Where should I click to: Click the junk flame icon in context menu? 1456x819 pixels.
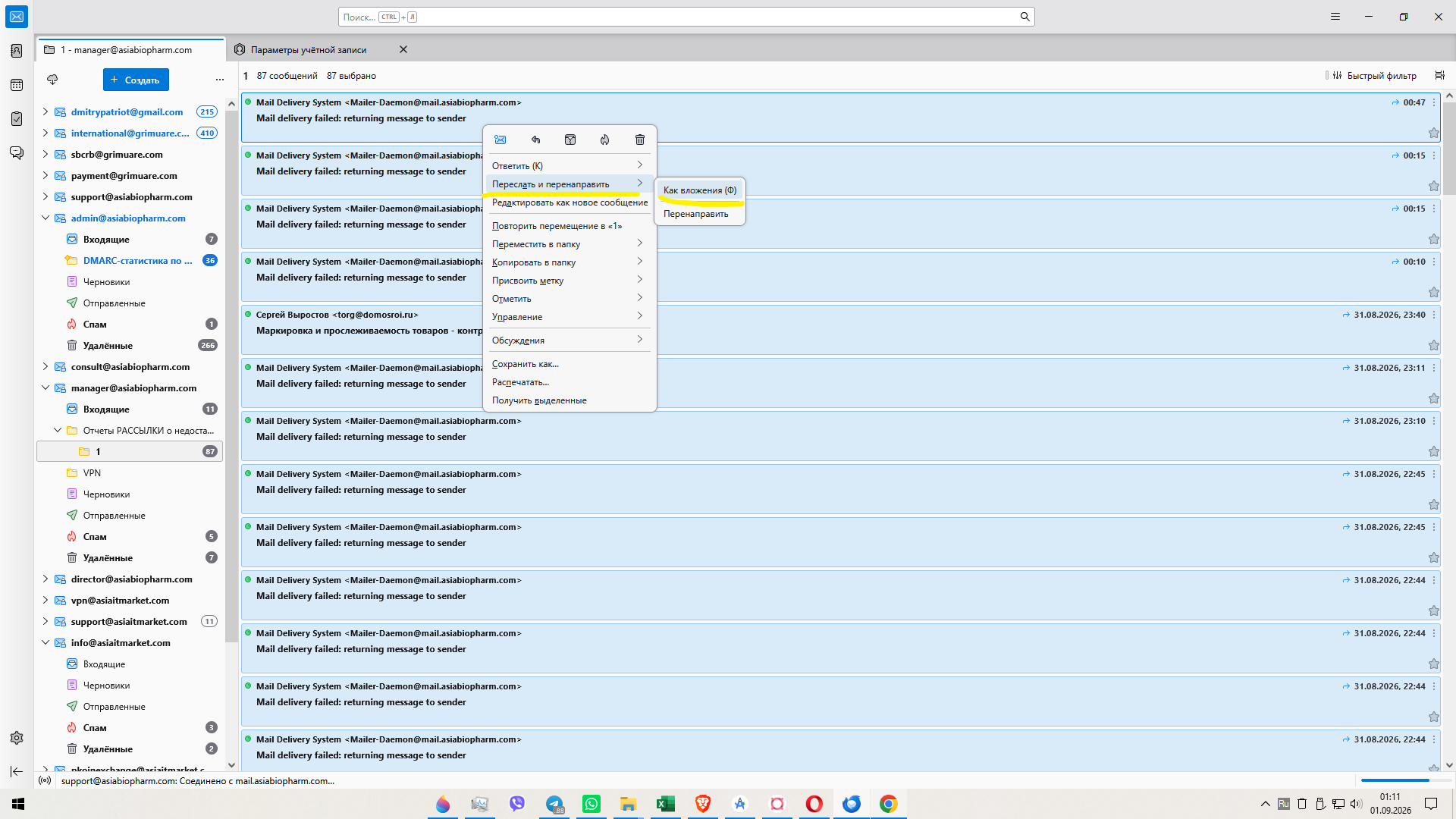coord(605,140)
